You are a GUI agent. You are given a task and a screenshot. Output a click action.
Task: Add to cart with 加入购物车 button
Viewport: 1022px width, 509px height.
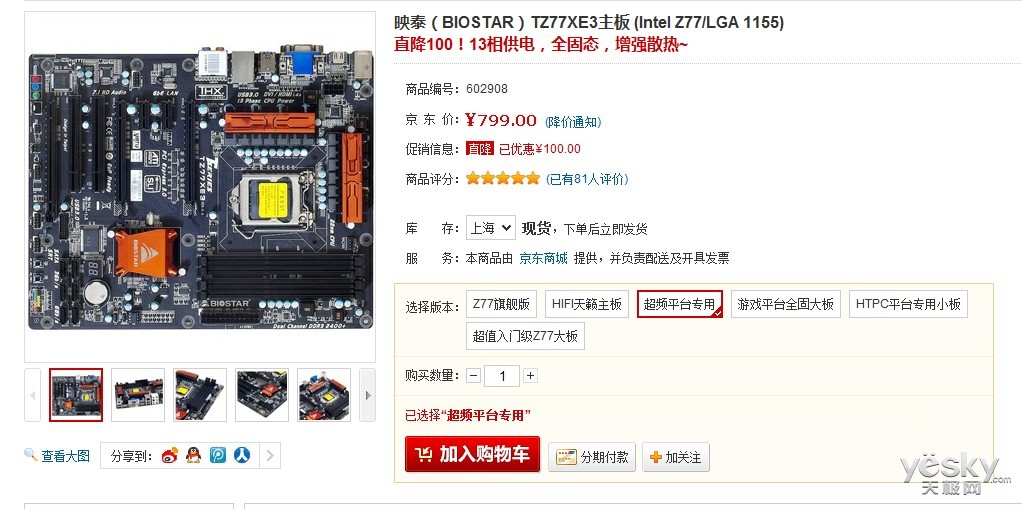[x=473, y=454]
